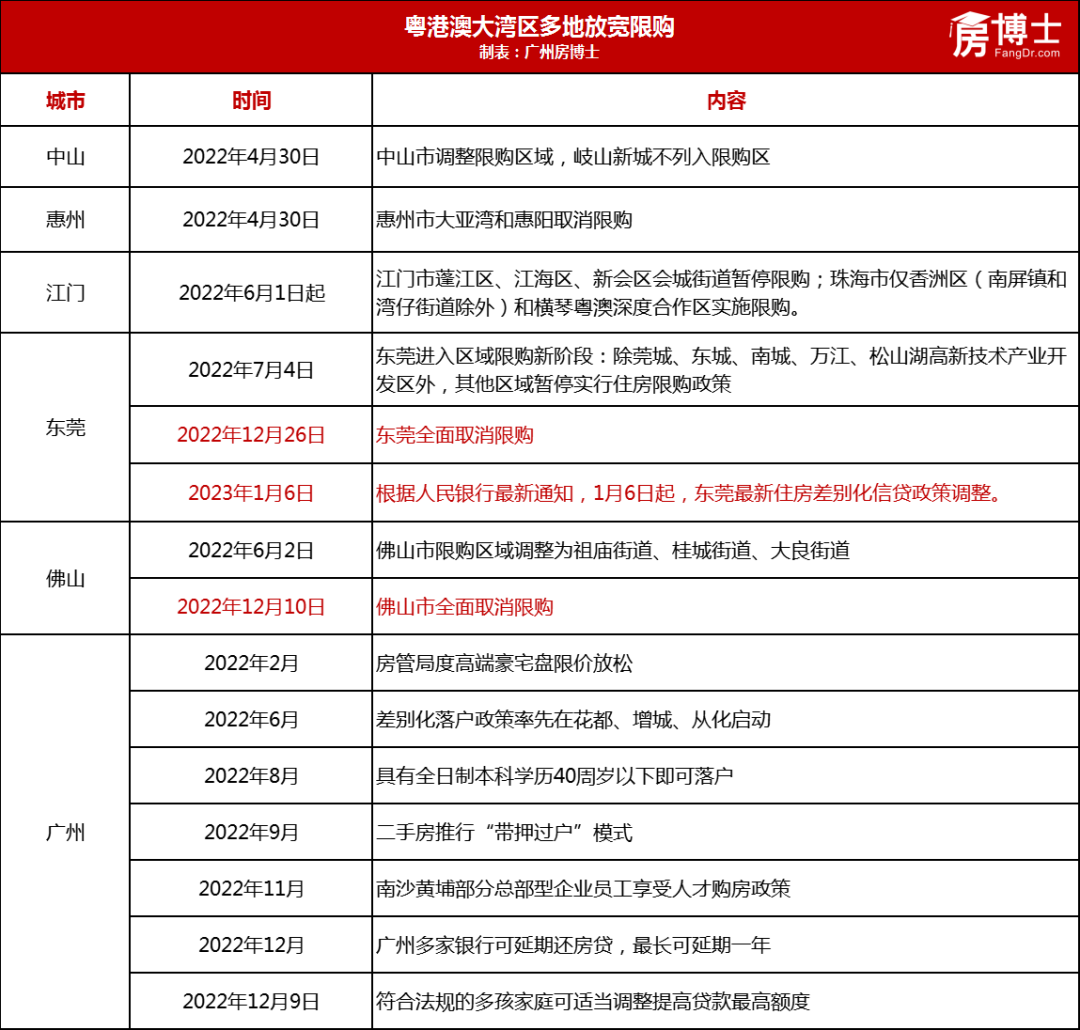Select the 佛山 city cell

click(66, 578)
